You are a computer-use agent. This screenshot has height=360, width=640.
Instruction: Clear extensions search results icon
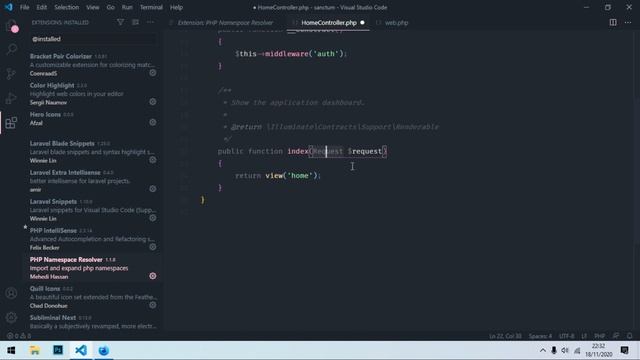tap(136, 22)
